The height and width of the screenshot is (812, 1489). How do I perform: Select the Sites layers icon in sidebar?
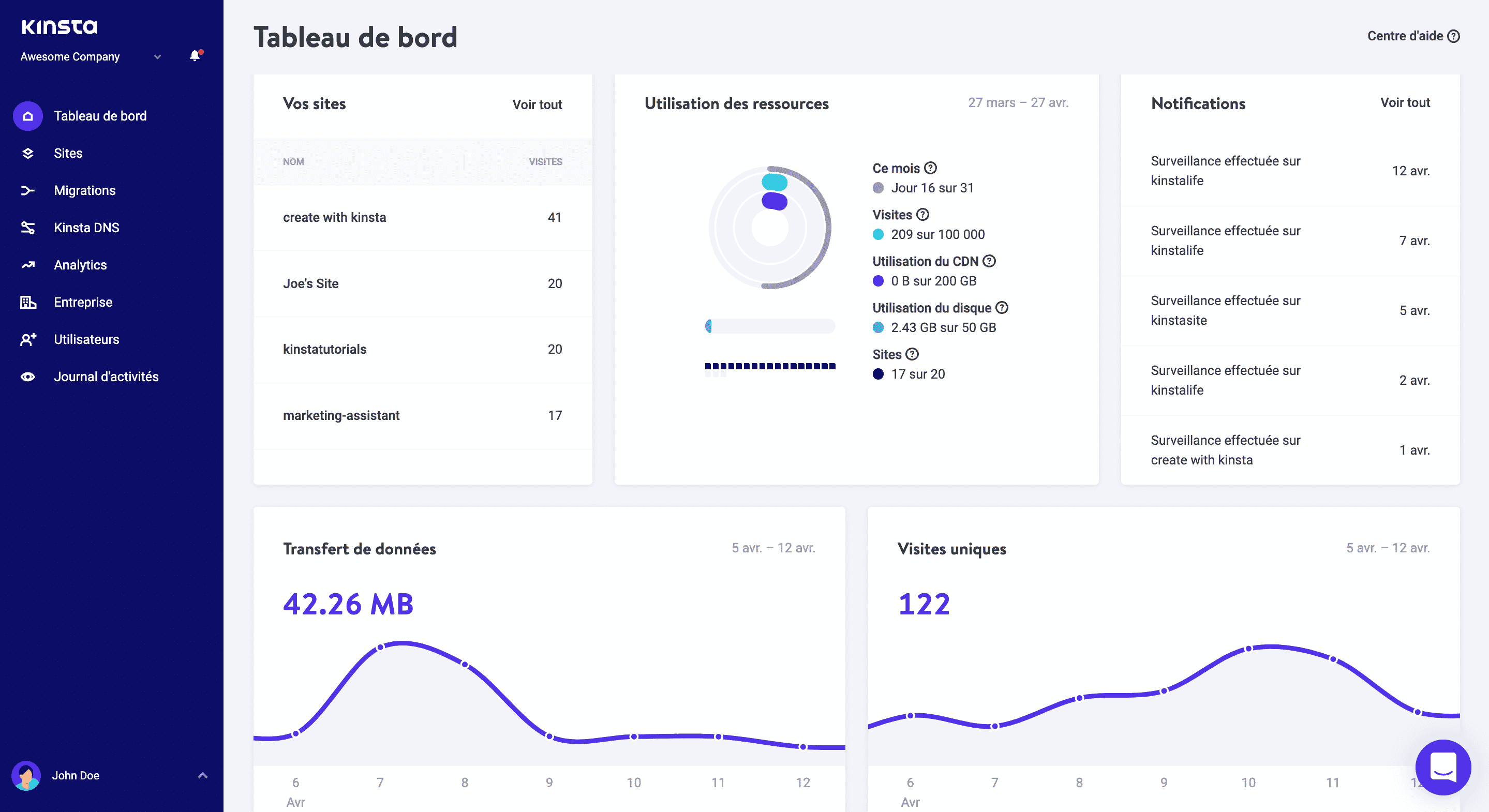pyautogui.click(x=27, y=153)
